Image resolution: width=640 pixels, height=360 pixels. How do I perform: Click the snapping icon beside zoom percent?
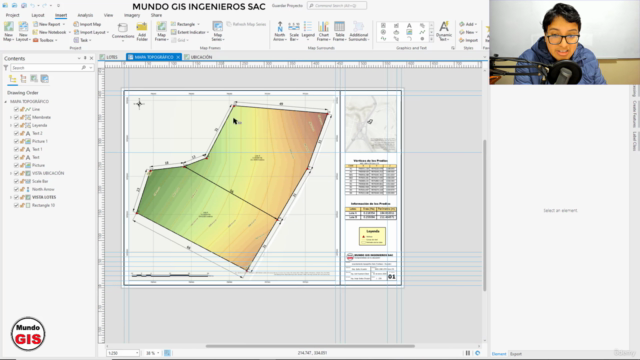click(167, 353)
